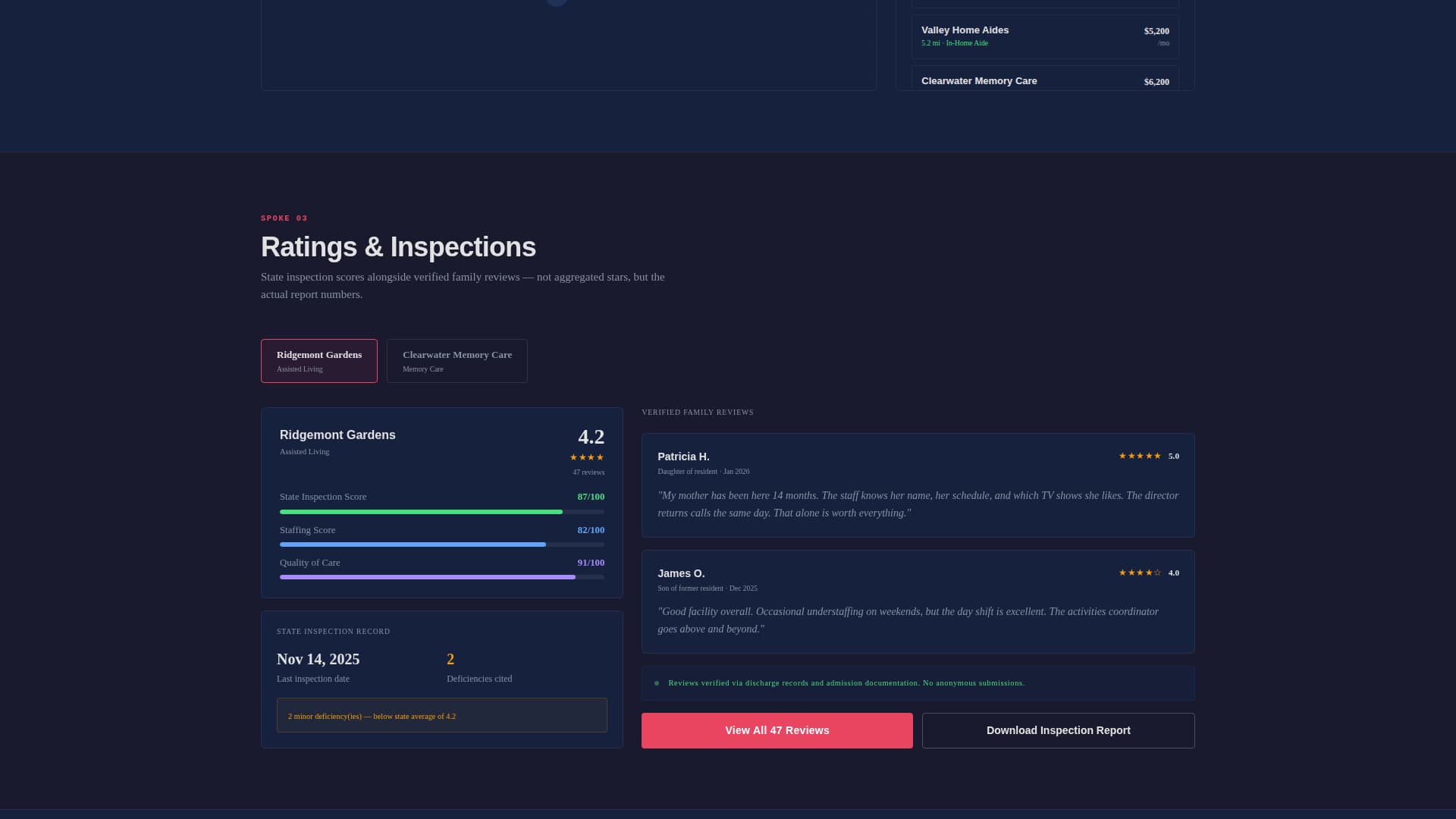Click the 47 reviews count text
Viewport: 1456px width, 819px height.
click(588, 472)
